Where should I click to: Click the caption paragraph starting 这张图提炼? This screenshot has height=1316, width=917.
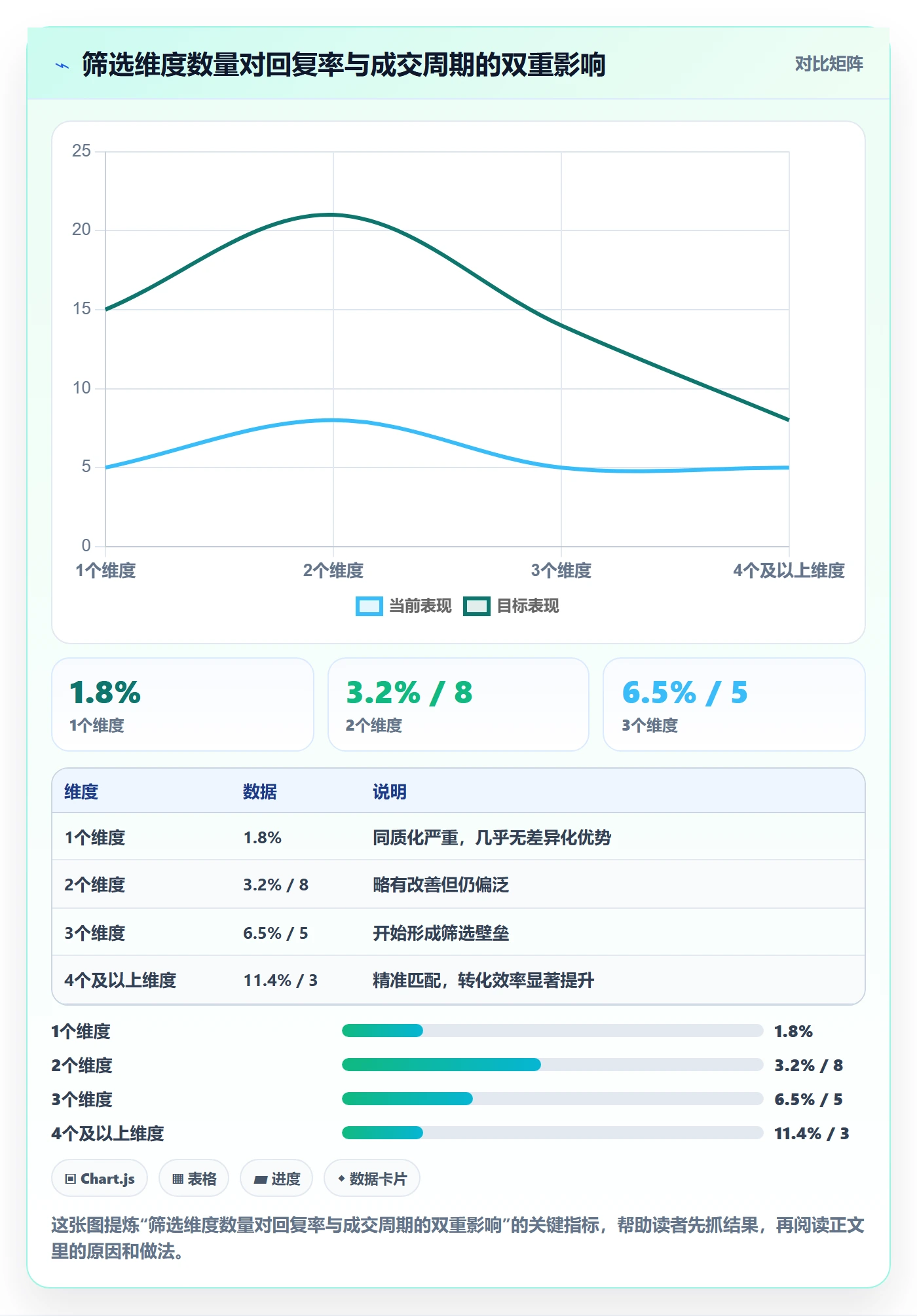click(x=458, y=1238)
